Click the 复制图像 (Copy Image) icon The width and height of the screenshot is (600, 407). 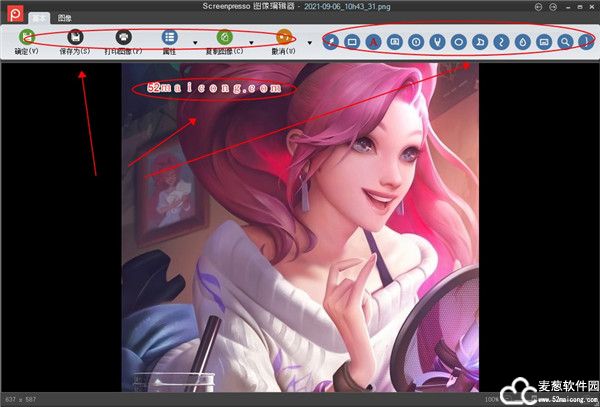click(224, 38)
